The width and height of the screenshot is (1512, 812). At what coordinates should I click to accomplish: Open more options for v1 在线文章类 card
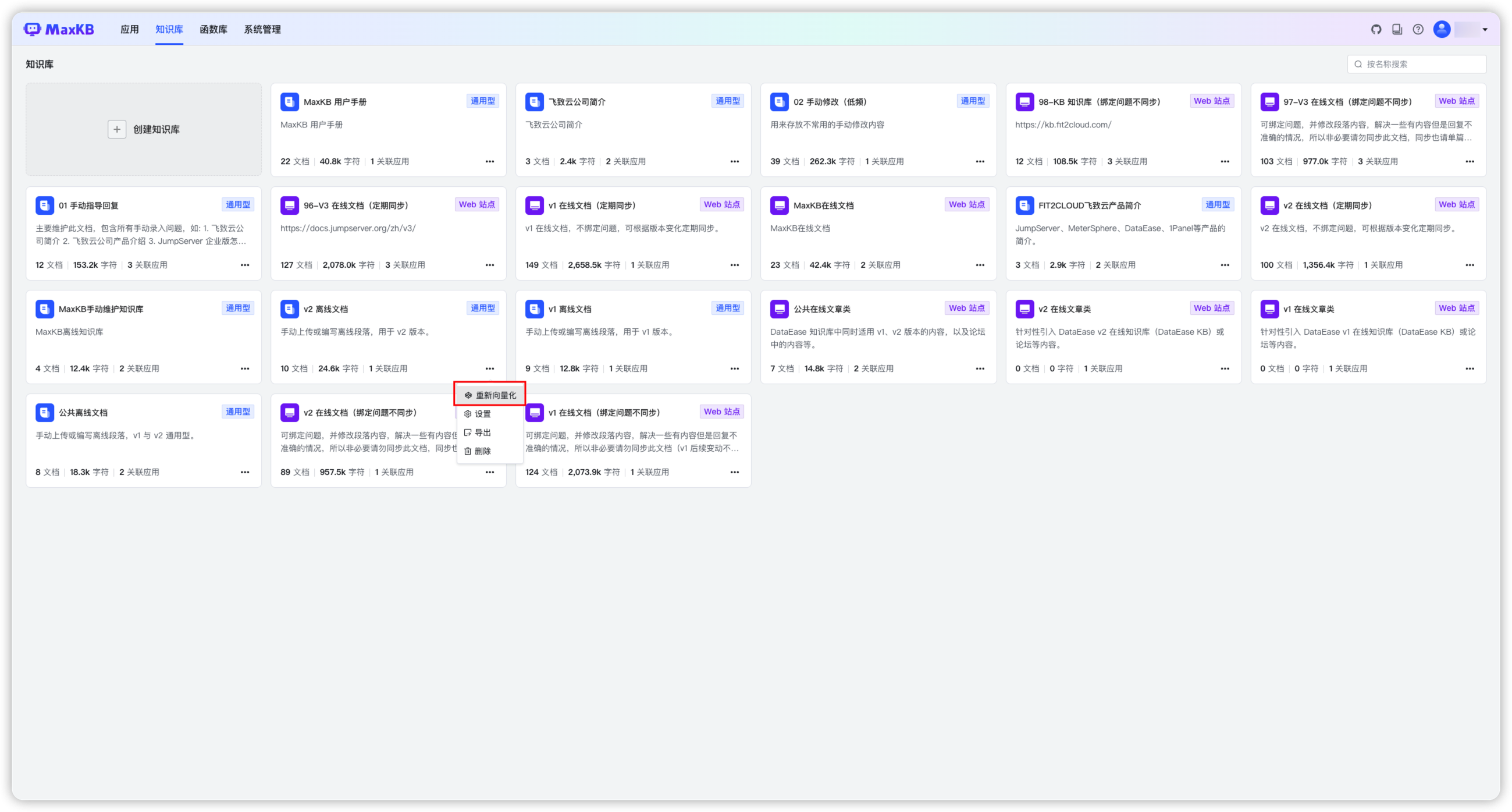(x=1469, y=368)
